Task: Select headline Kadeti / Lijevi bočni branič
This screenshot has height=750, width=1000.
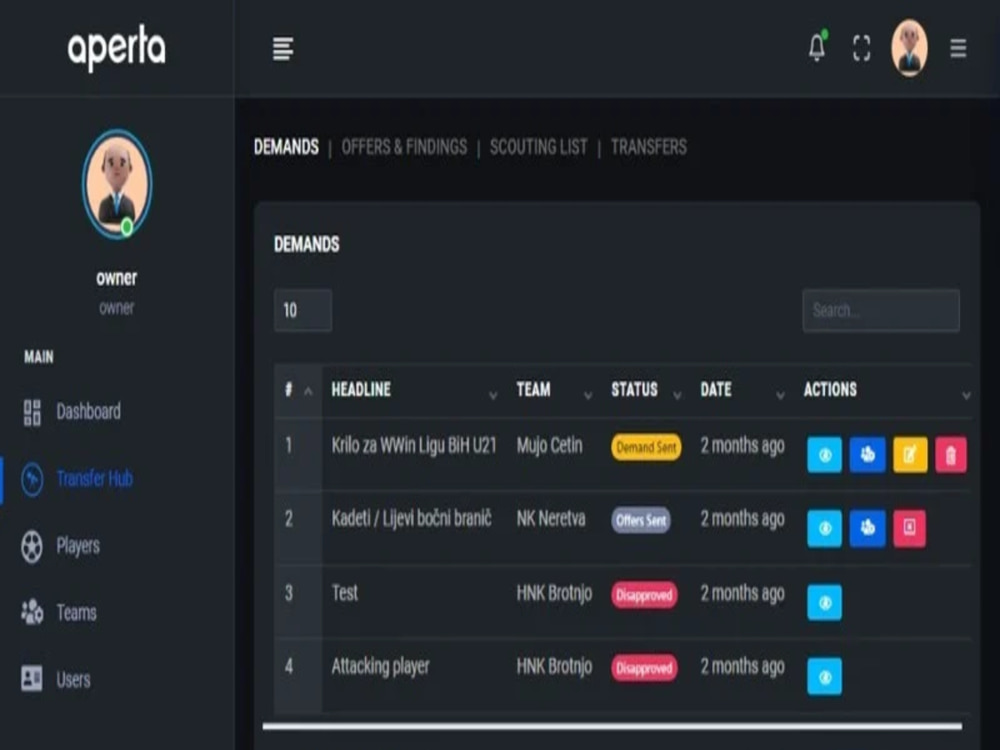Action: pos(411,519)
